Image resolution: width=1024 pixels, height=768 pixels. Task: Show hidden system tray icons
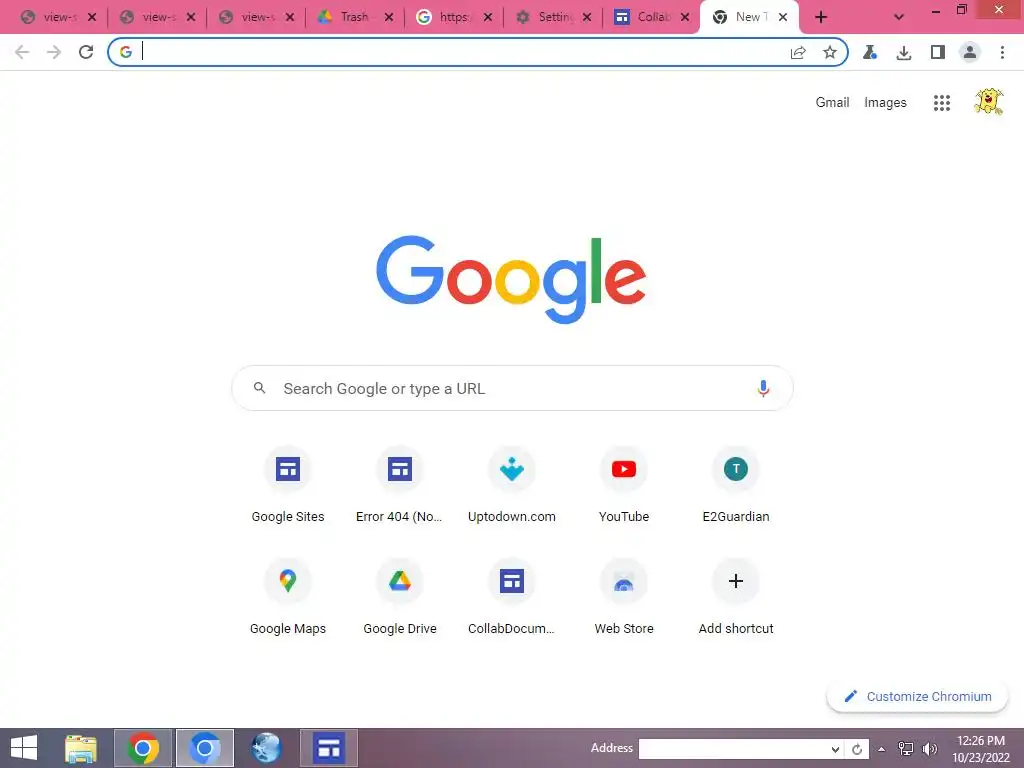(882, 749)
